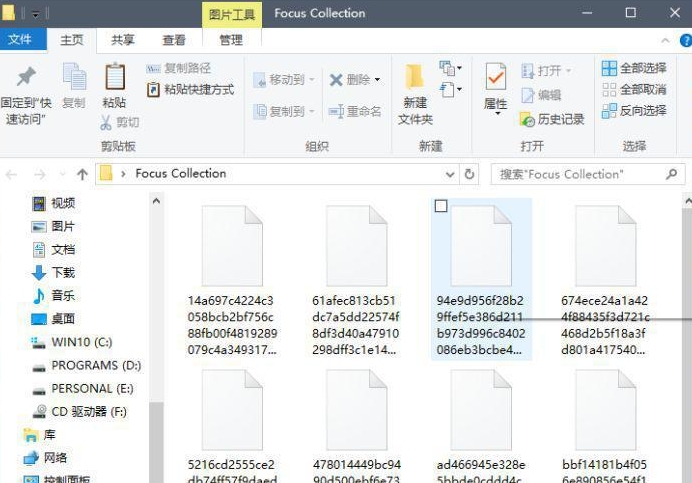Click the Cut scissors command
This screenshot has width=692, height=483.
coord(120,122)
